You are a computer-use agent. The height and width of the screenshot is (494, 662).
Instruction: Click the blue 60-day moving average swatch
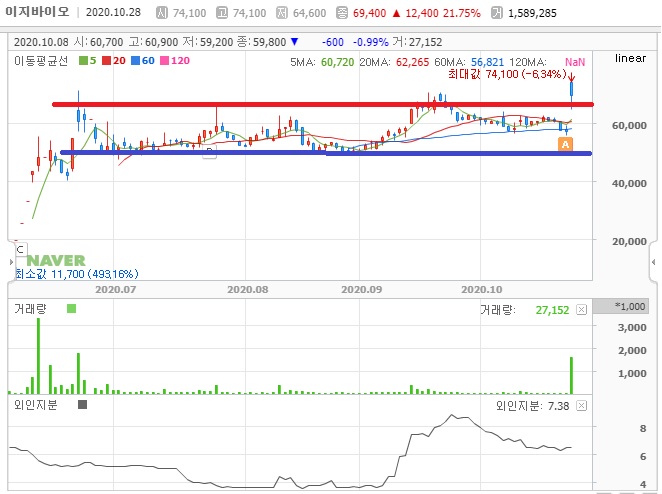135,61
